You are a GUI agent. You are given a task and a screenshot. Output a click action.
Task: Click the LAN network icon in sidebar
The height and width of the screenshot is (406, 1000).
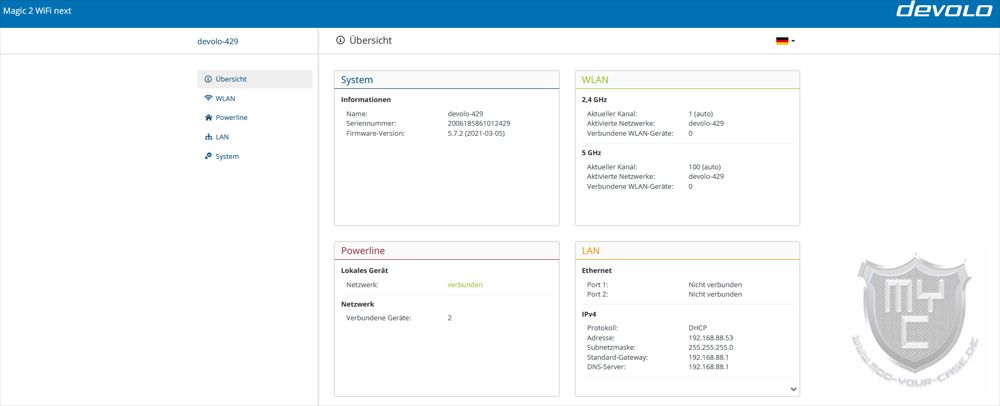tap(208, 136)
